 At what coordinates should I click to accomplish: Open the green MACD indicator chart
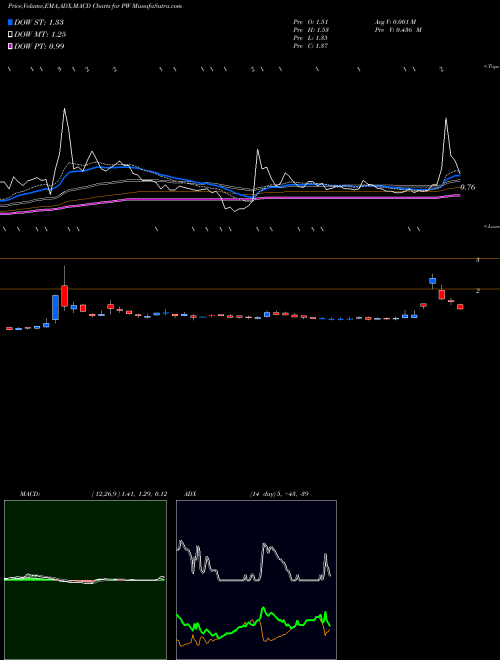85,580
